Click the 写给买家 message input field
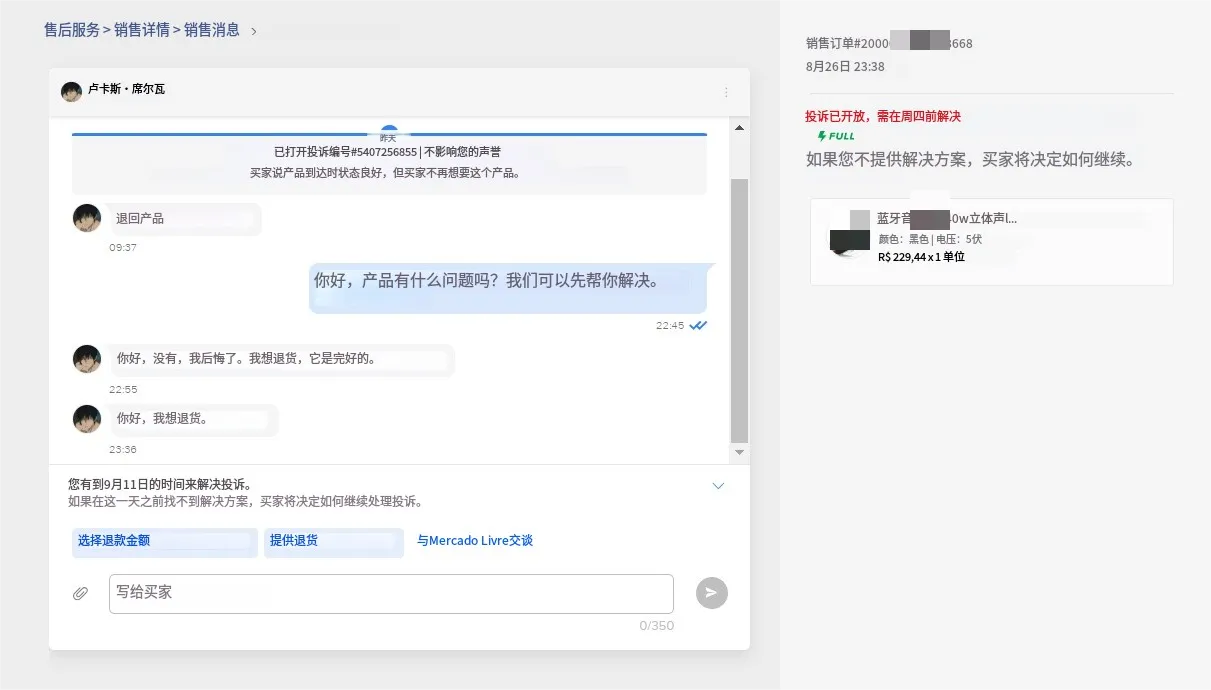Image resolution: width=1211 pixels, height=690 pixels. 390,593
